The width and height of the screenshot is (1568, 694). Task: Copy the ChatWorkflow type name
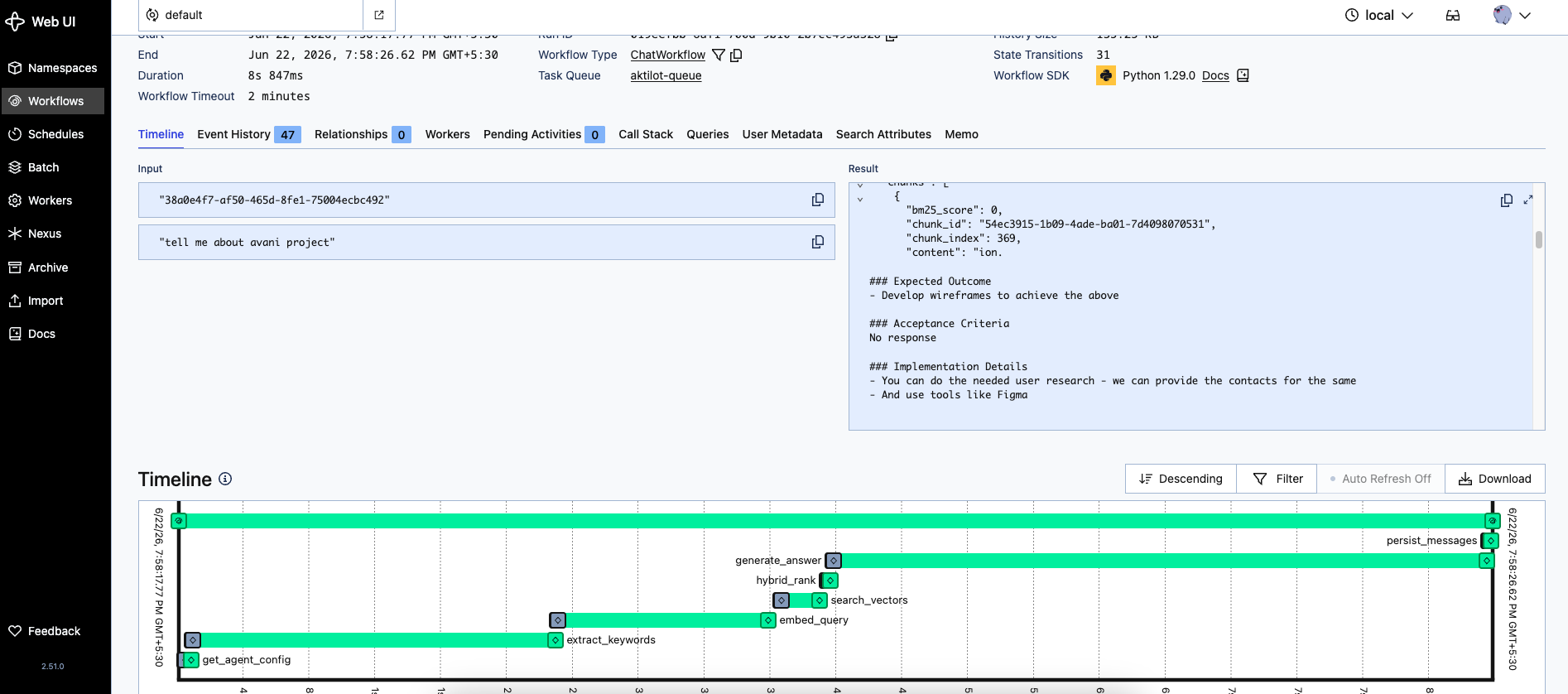coord(736,55)
